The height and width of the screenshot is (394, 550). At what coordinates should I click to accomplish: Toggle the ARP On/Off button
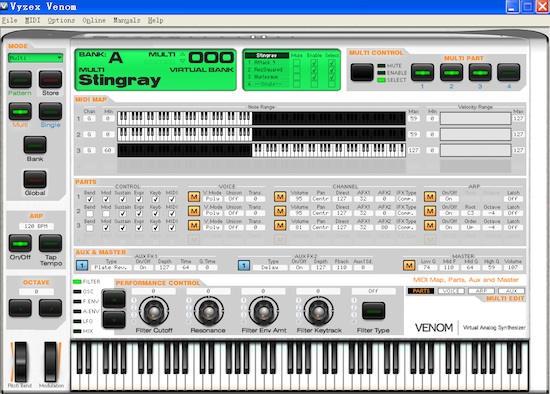tap(20, 243)
